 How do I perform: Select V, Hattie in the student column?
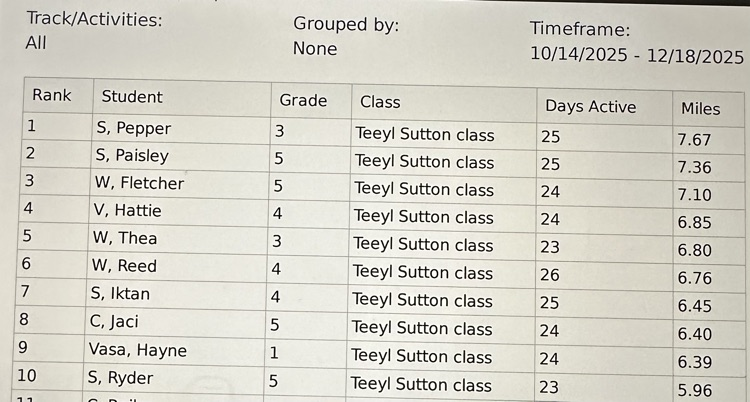coord(127,210)
